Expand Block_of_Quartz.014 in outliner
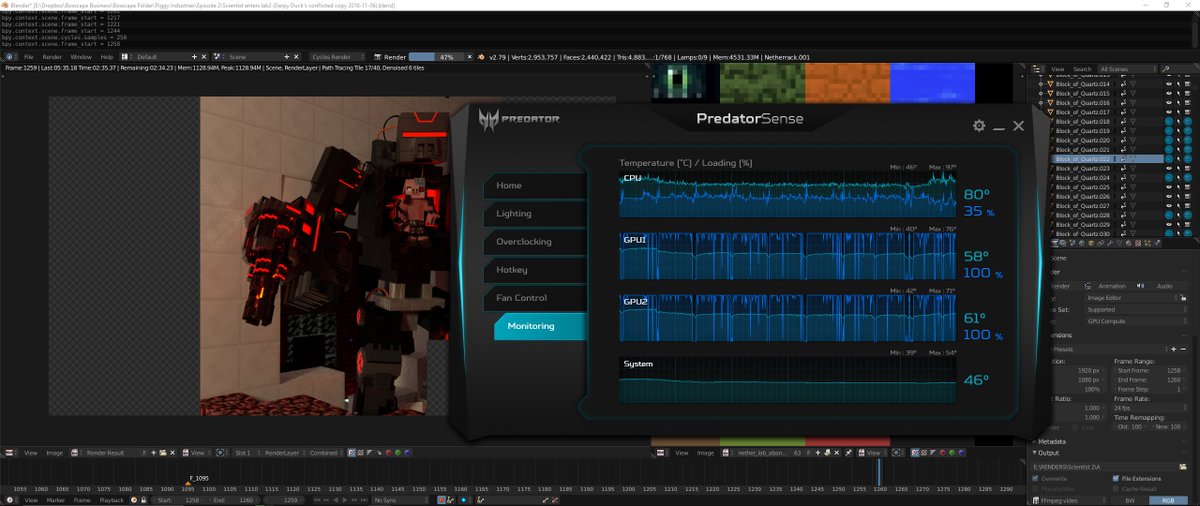The height and width of the screenshot is (506, 1200). pos(1041,84)
